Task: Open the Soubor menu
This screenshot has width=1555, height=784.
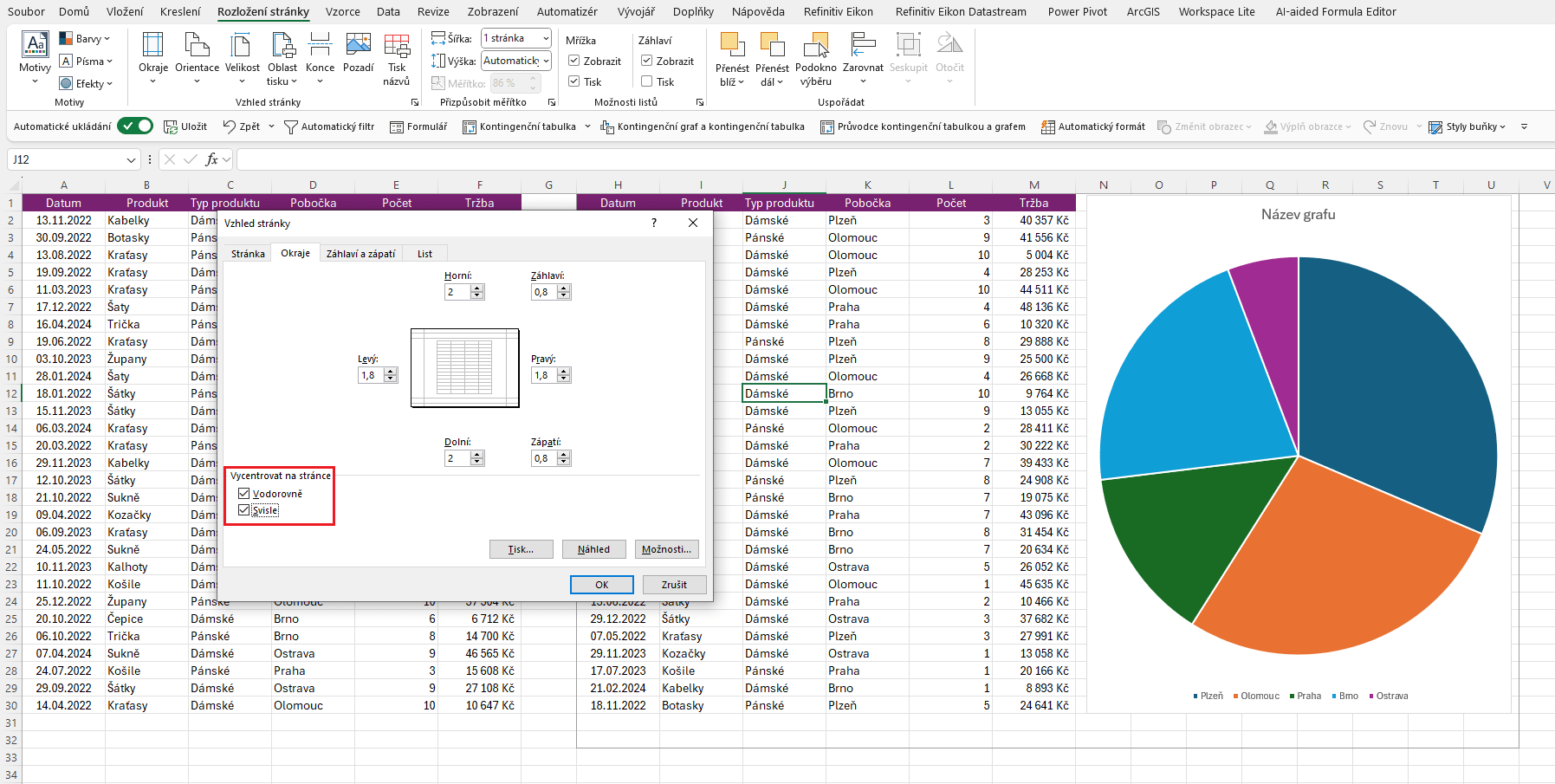Action: click(x=26, y=11)
